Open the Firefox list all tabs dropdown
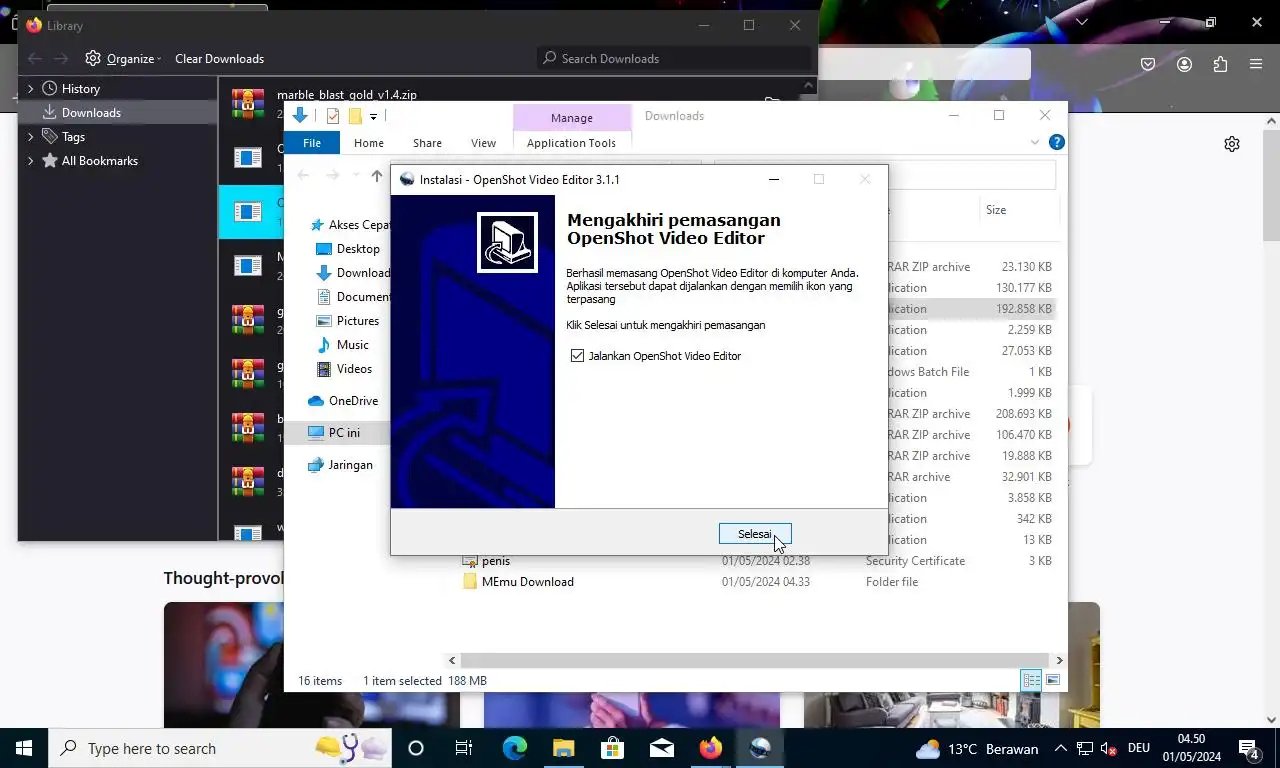Image resolution: width=1280 pixels, height=768 pixels. click(1082, 22)
